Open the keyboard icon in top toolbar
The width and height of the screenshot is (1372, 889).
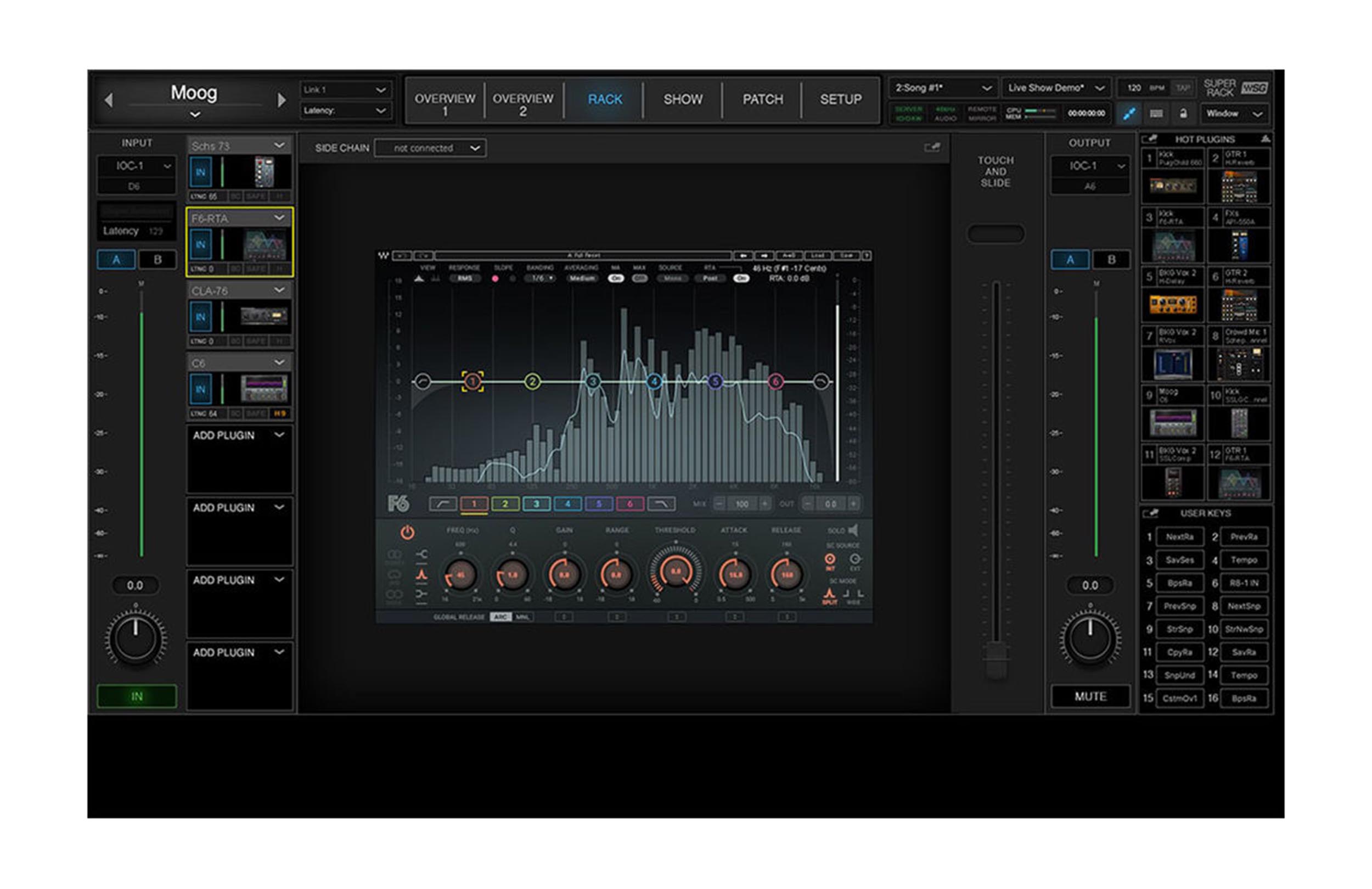pyautogui.click(x=1156, y=114)
